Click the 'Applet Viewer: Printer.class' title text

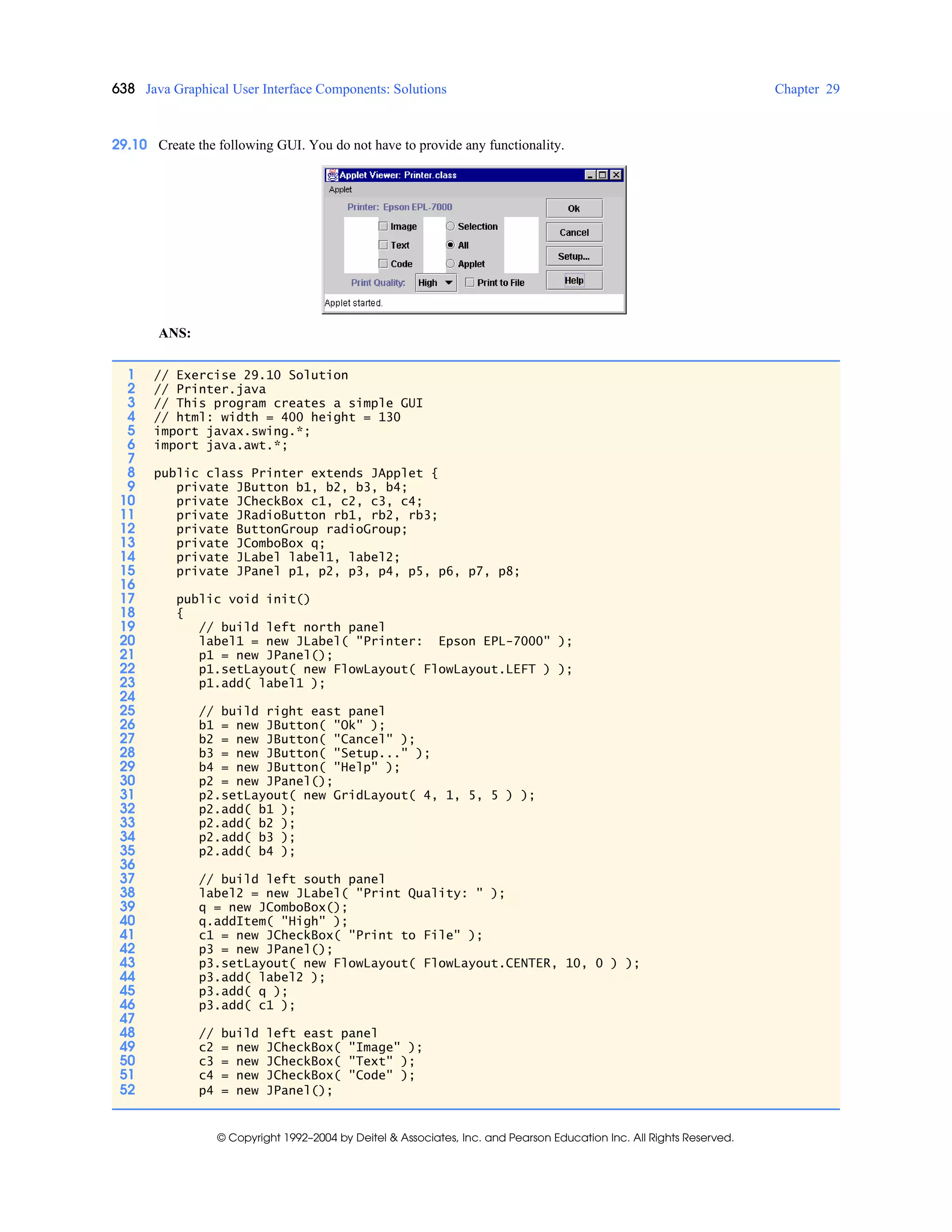(x=397, y=175)
